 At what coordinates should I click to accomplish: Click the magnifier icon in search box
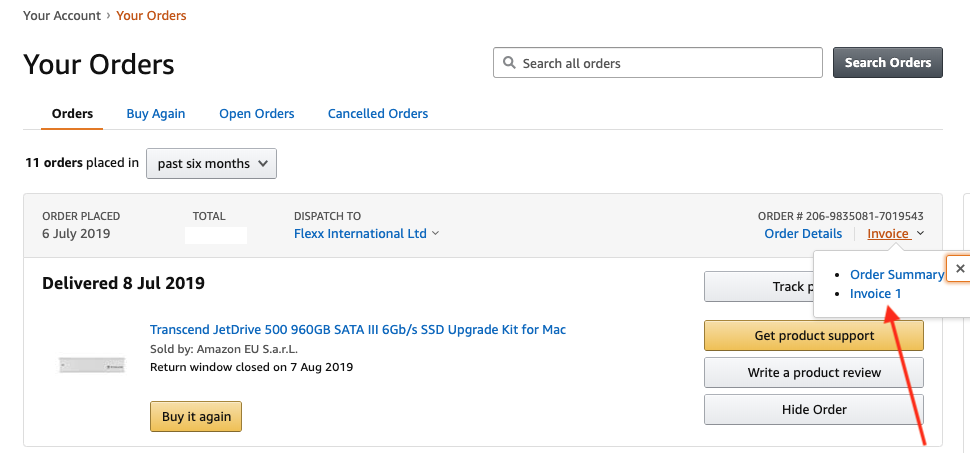pos(509,63)
